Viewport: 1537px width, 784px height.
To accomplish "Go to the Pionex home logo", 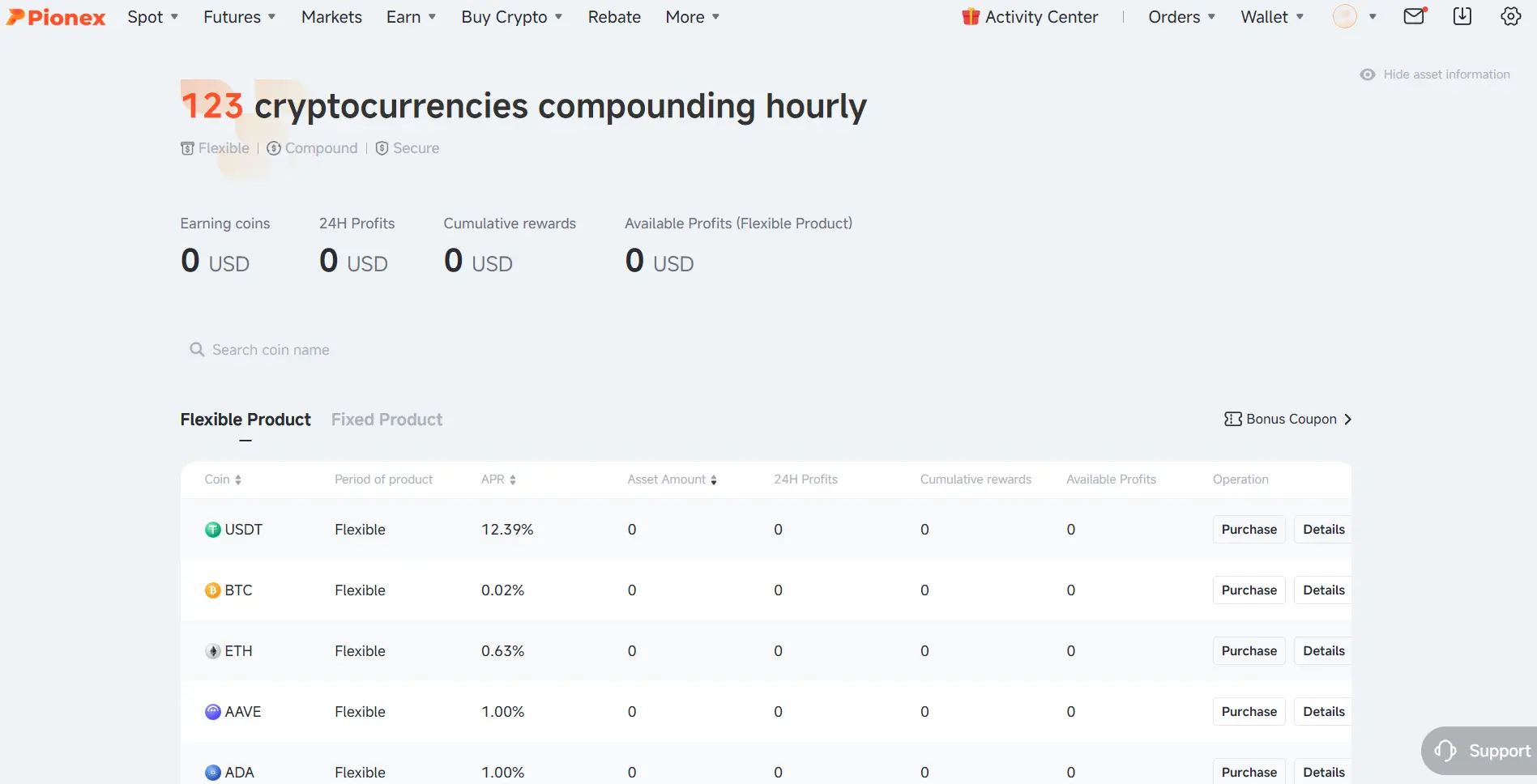I will coord(56,17).
